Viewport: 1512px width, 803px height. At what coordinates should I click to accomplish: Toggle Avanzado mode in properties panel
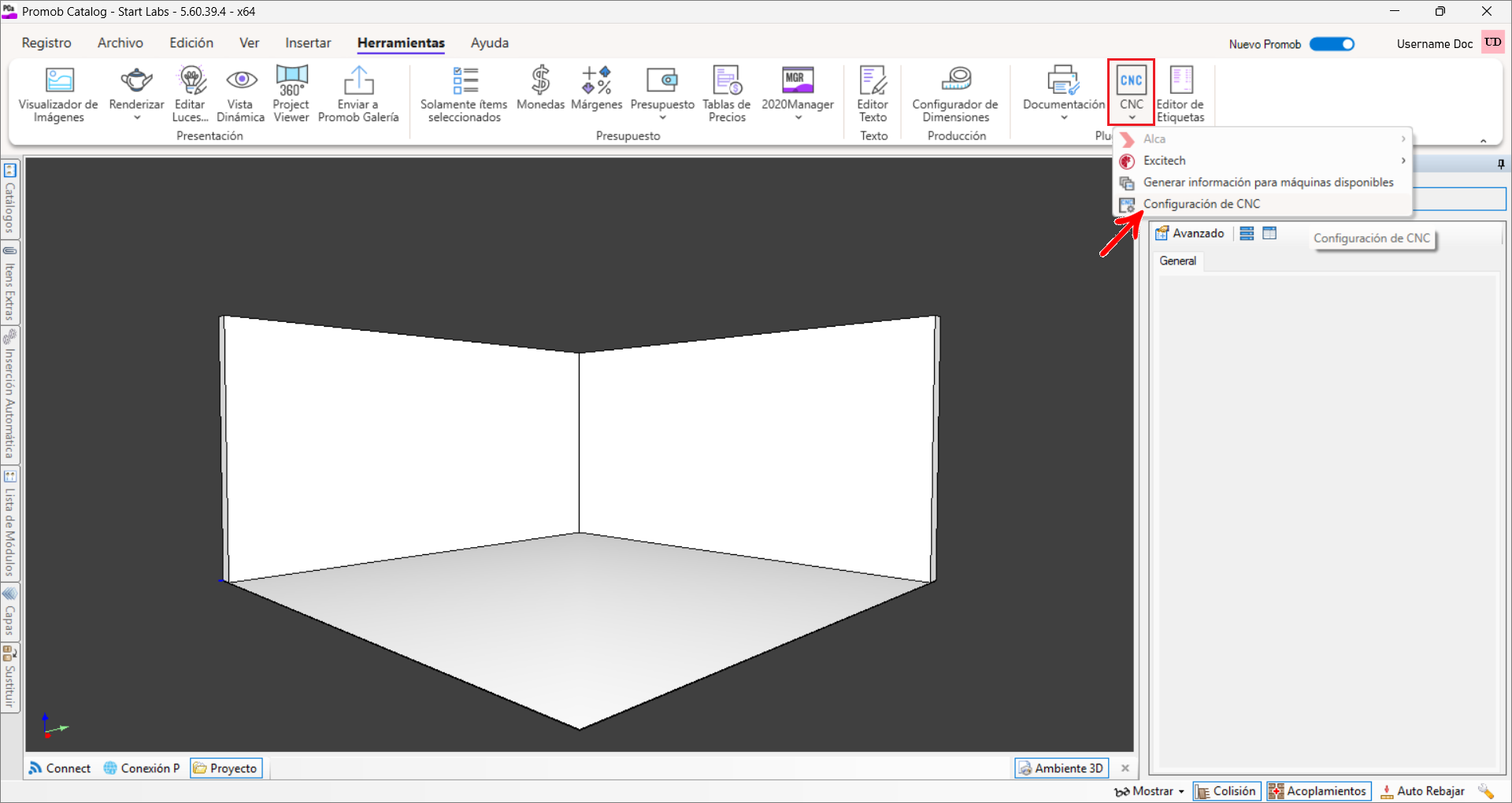click(1190, 233)
